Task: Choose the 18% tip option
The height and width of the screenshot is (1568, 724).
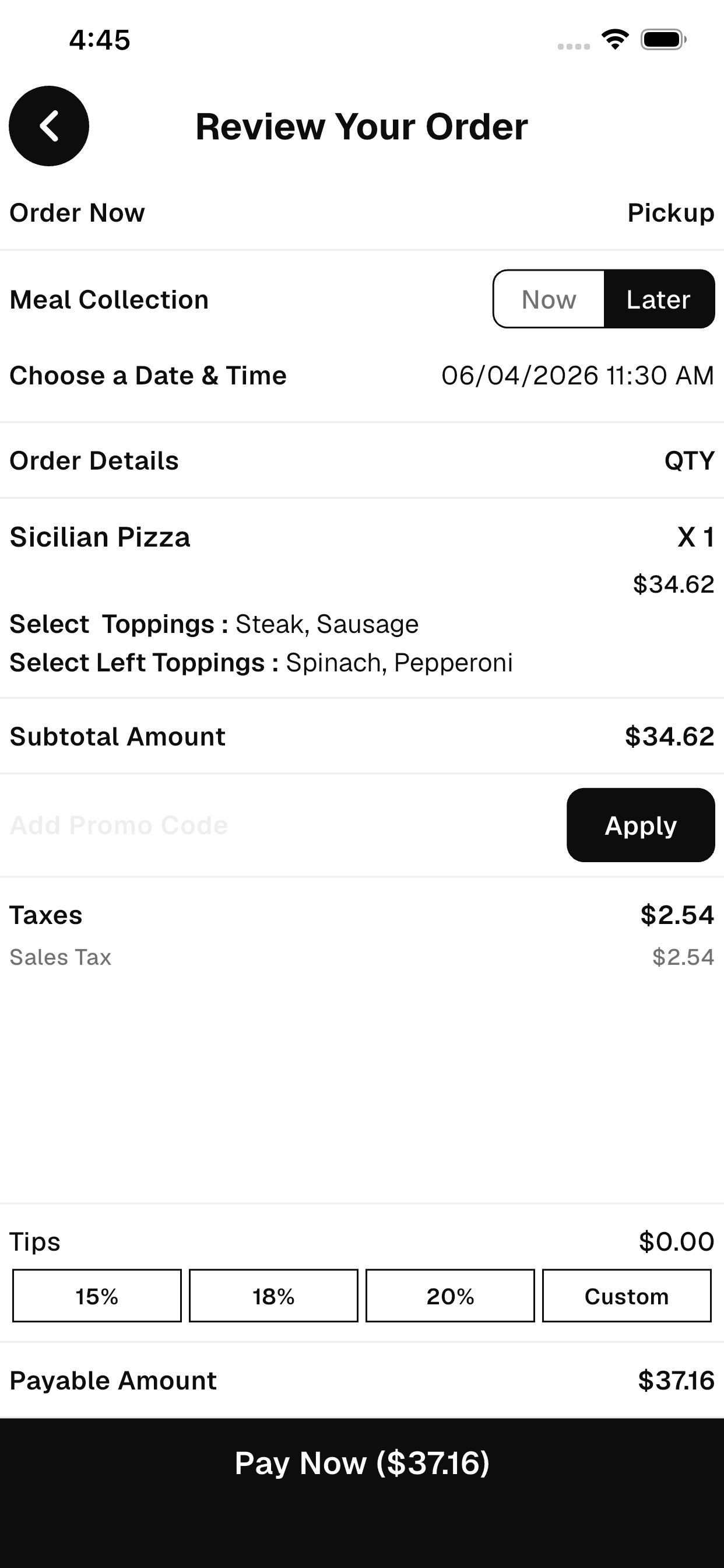Action: [273, 1296]
